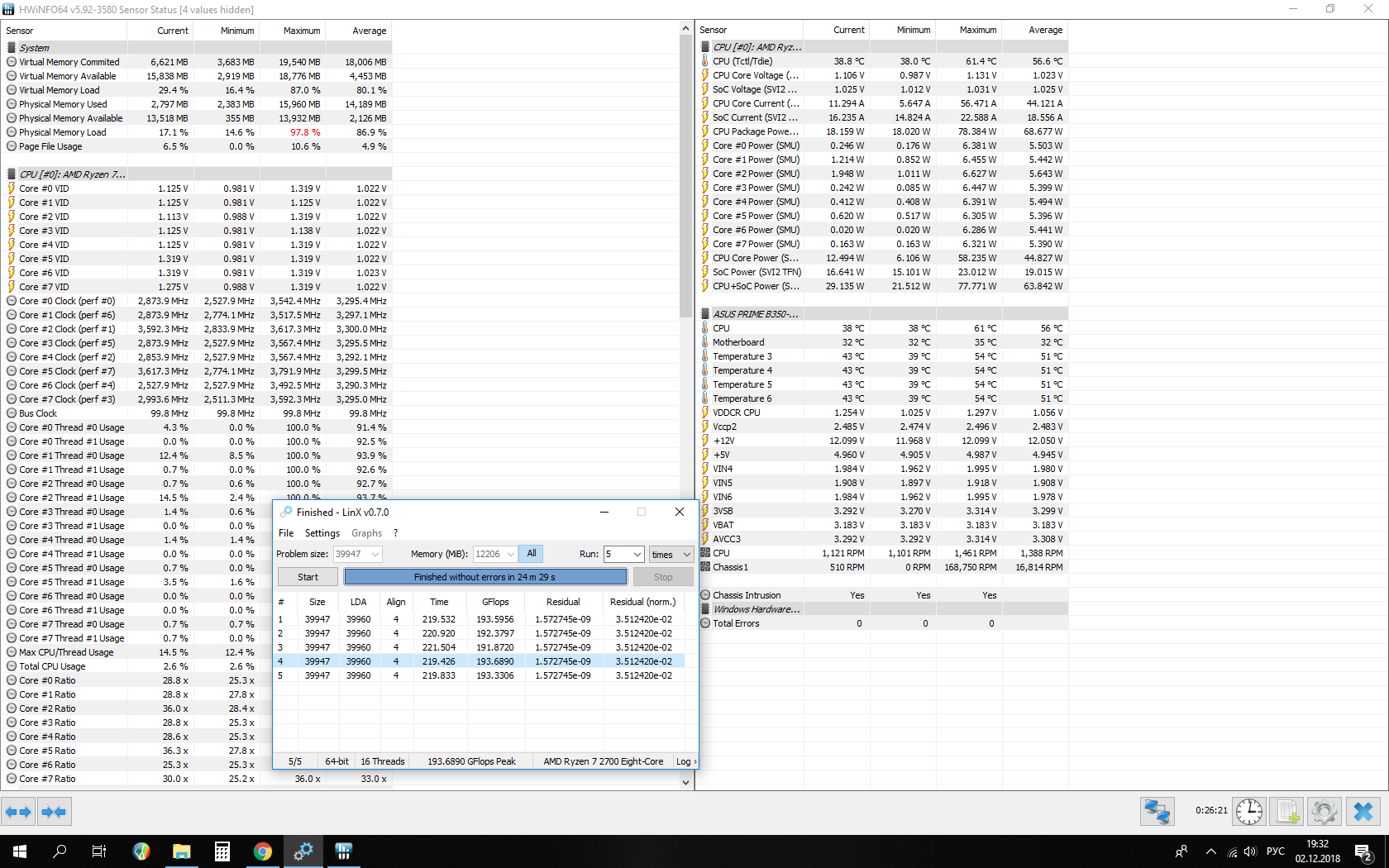Open the Log panel in LinX
This screenshot has width=1389, height=868.
685,761
